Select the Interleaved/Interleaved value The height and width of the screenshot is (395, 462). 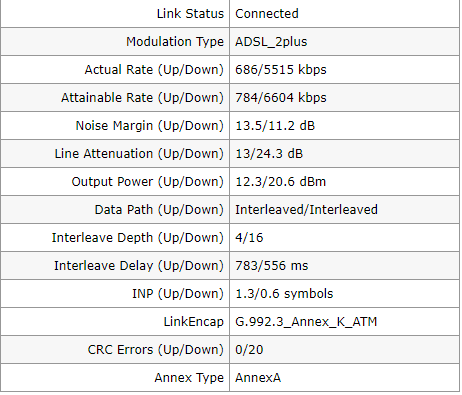[306, 210]
